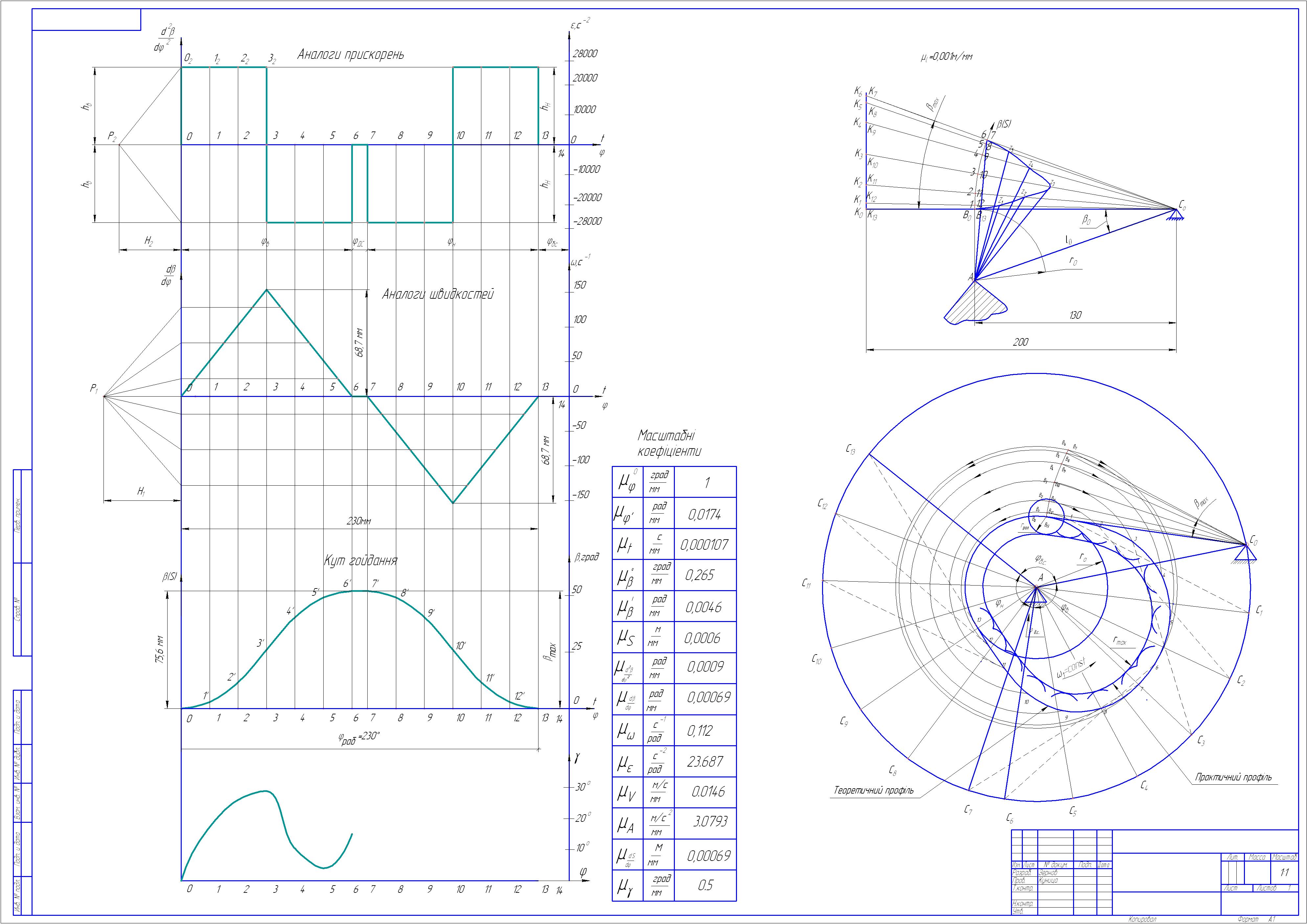Viewport: 1307px width, 924px height.
Task: Click the 'Аналоги швидкостей' graph title
Action: coord(438,294)
